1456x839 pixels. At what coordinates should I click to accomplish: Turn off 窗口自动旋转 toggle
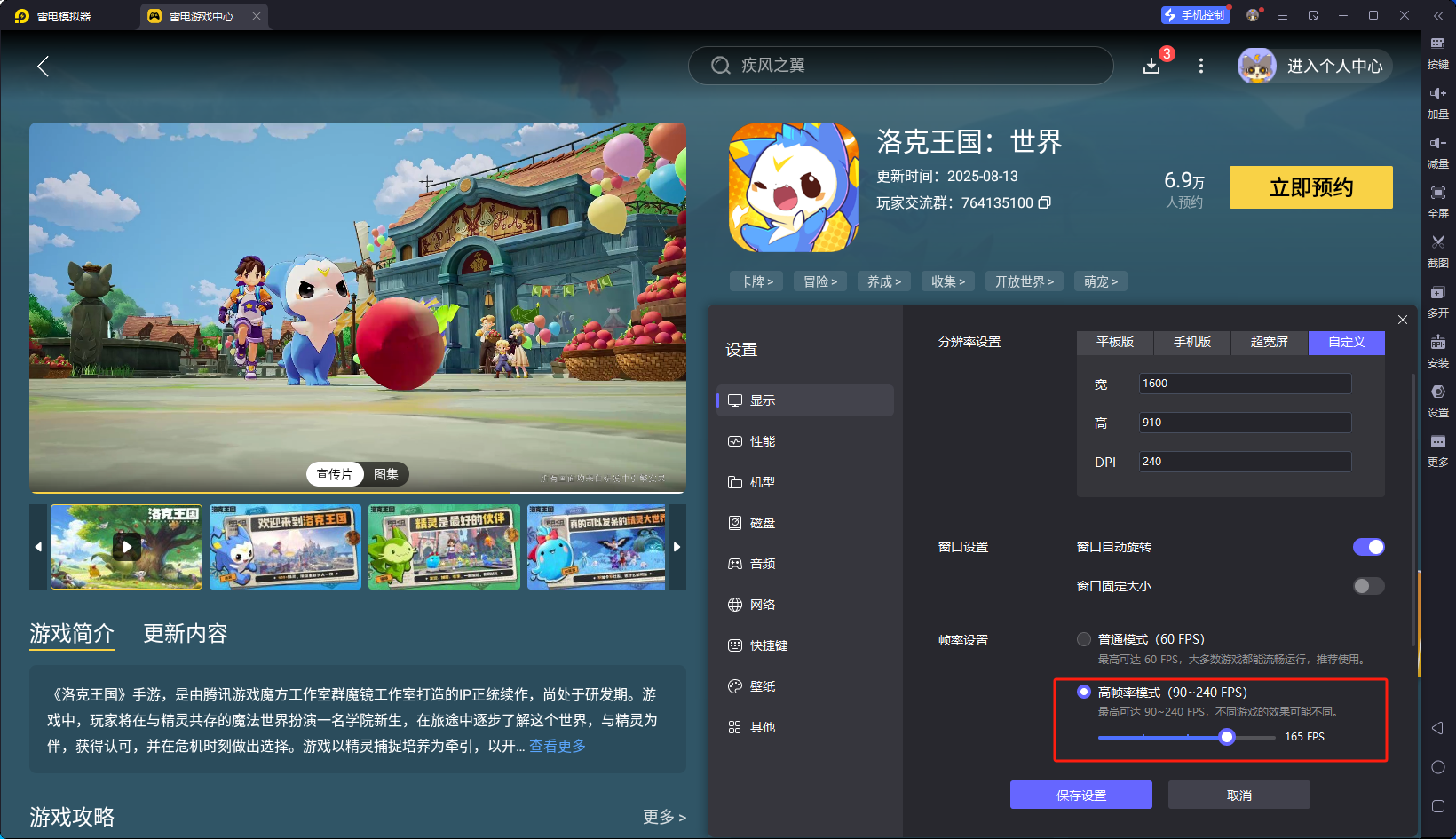tap(1368, 547)
